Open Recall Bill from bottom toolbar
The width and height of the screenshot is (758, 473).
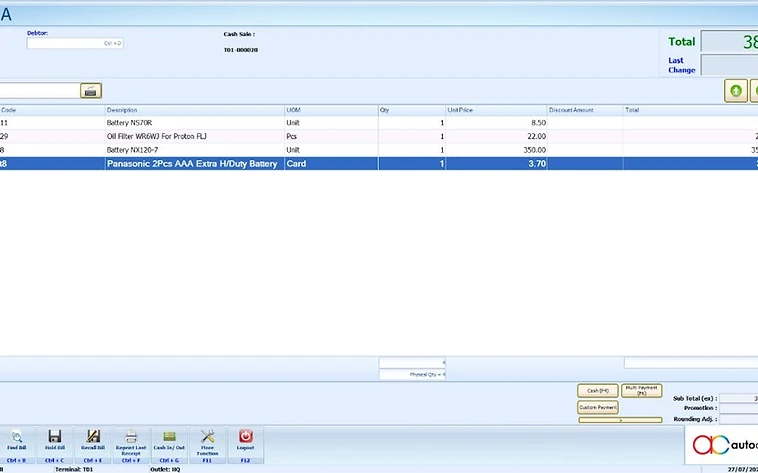[92, 445]
